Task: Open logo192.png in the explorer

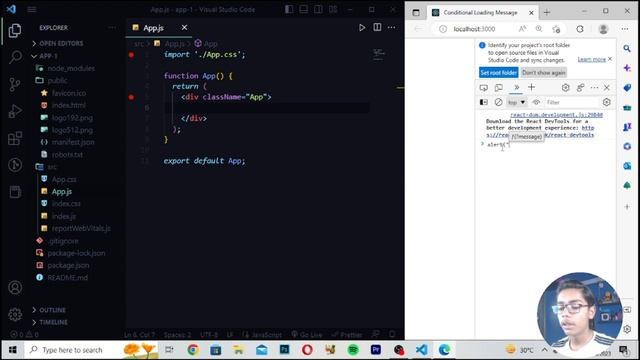Action: point(72,118)
